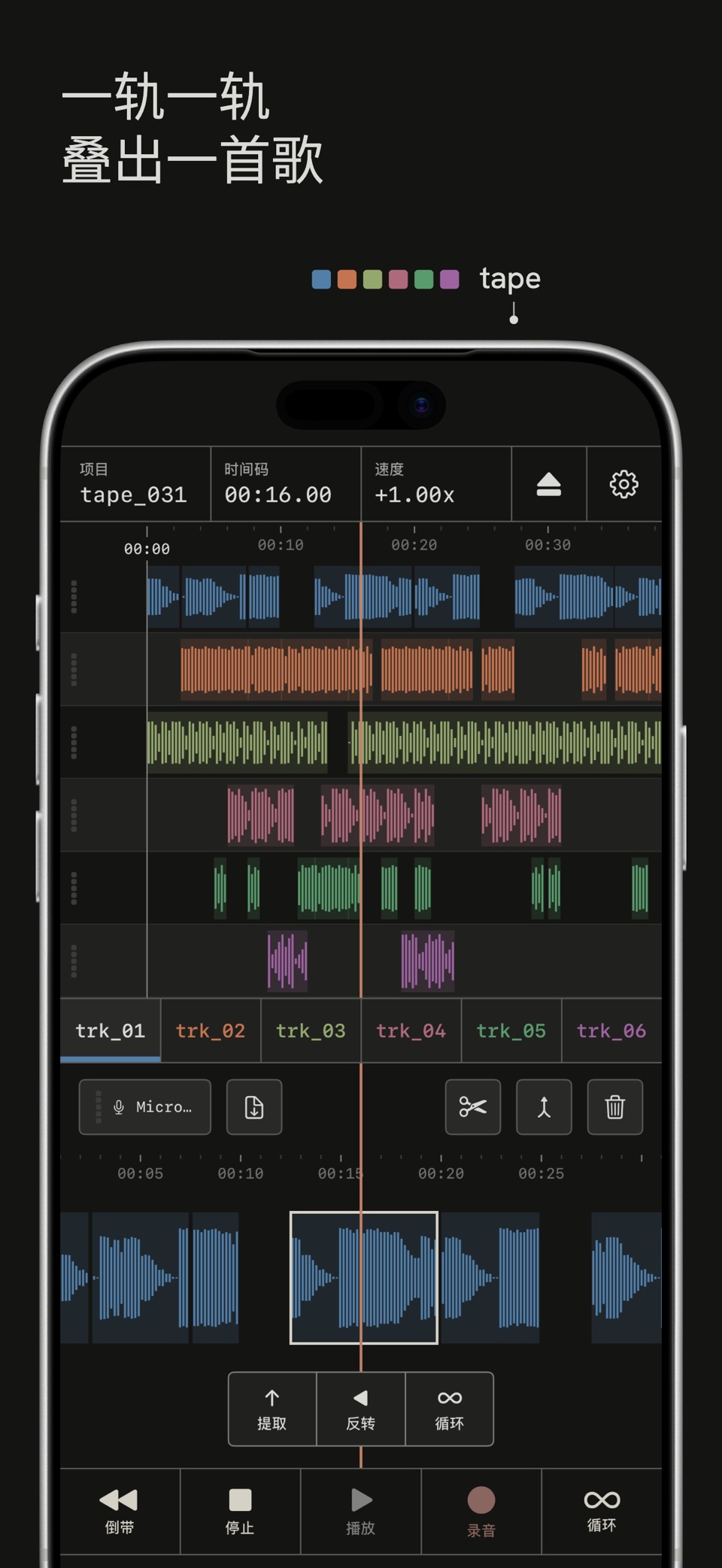Tap the scissors cut tool
The width and height of the screenshot is (722, 1568).
click(473, 1106)
